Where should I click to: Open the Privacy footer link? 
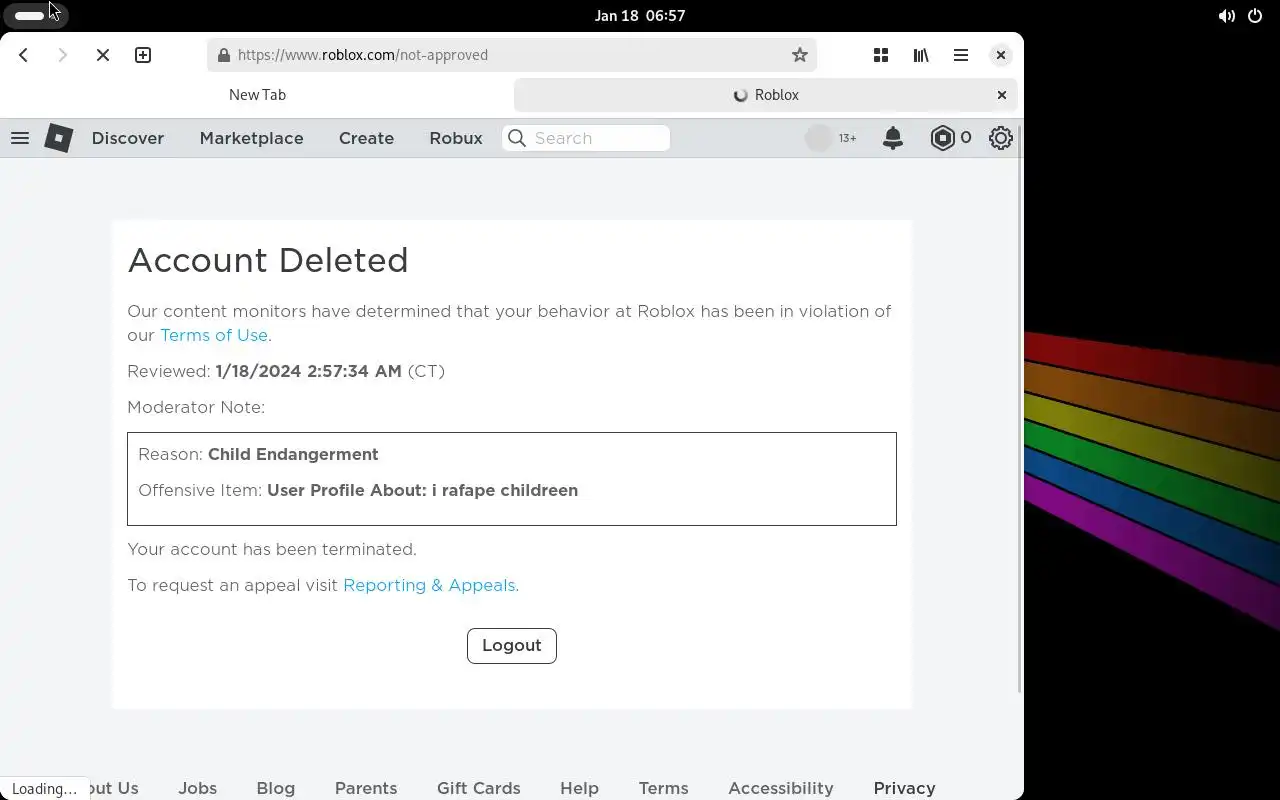coord(904,788)
